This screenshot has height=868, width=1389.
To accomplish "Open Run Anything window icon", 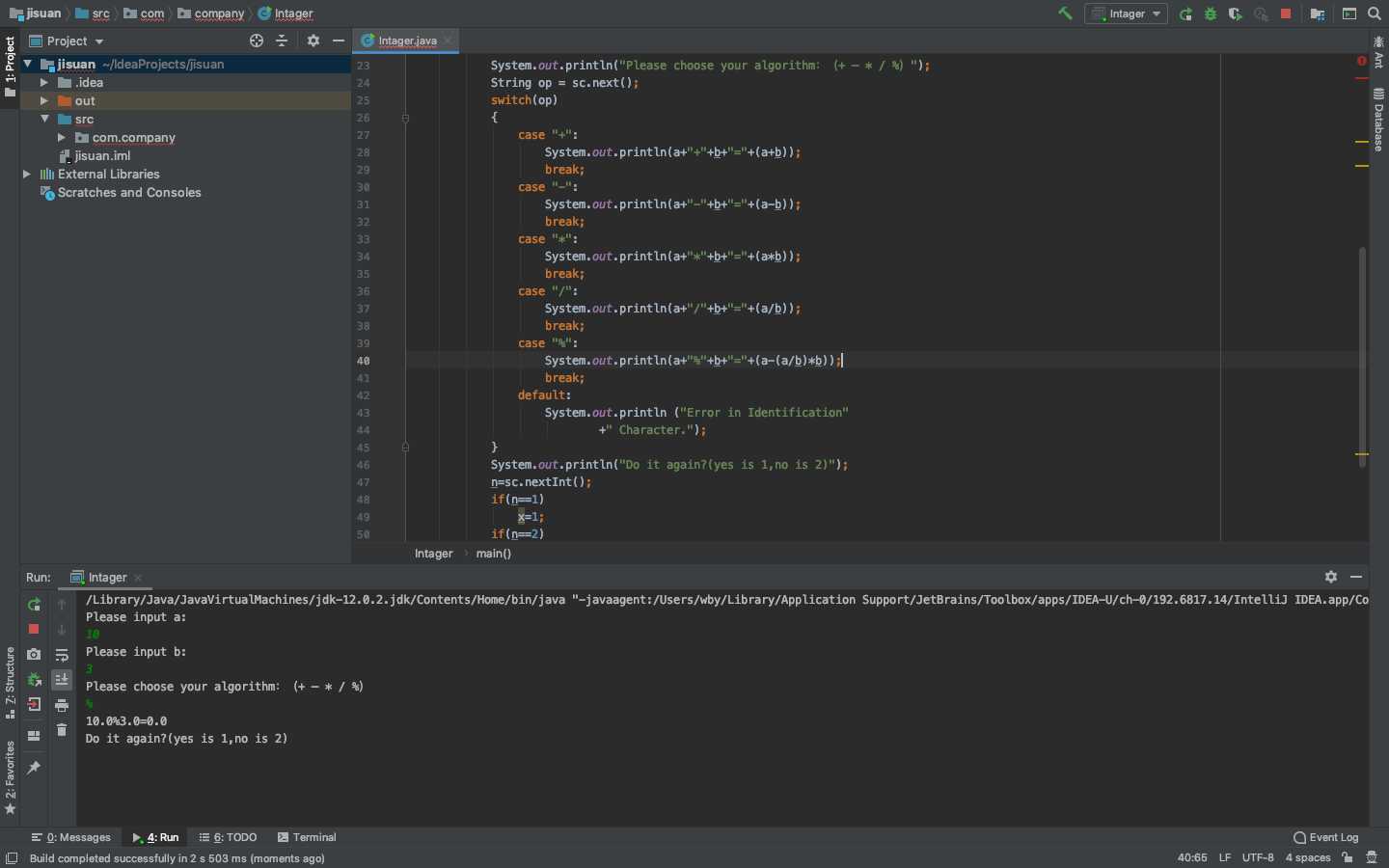I will pyautogui.click(x=1349, y=14).
